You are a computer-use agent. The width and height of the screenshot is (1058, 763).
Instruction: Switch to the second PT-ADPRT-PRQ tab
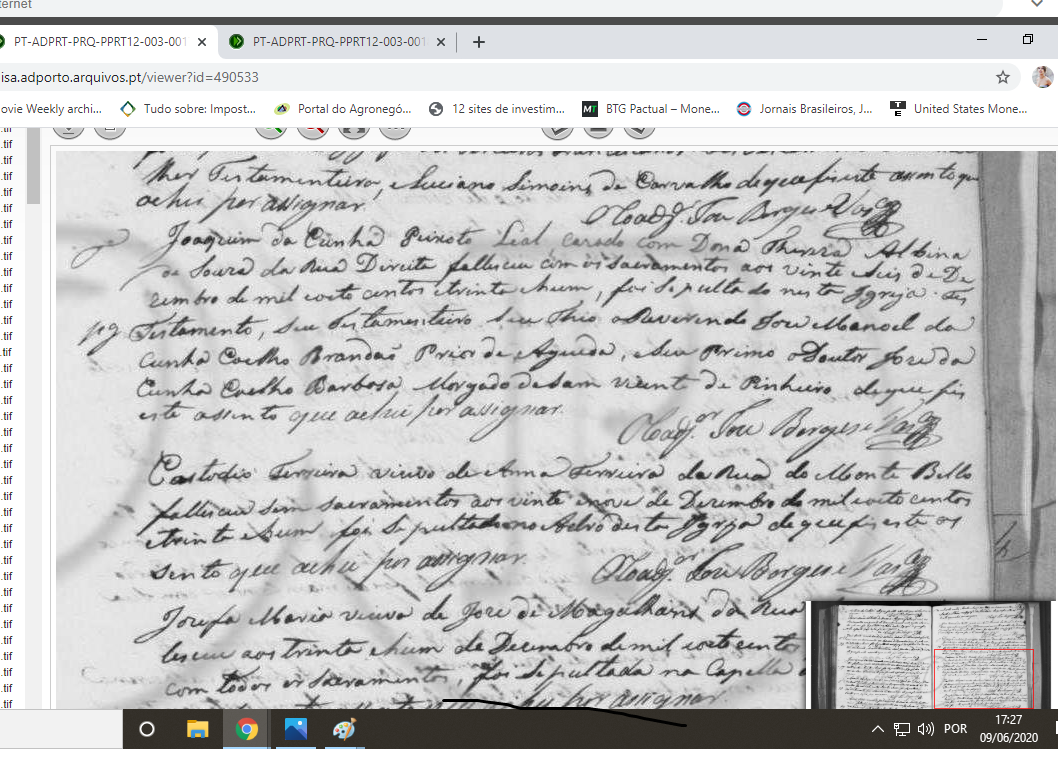coord(330,42)
